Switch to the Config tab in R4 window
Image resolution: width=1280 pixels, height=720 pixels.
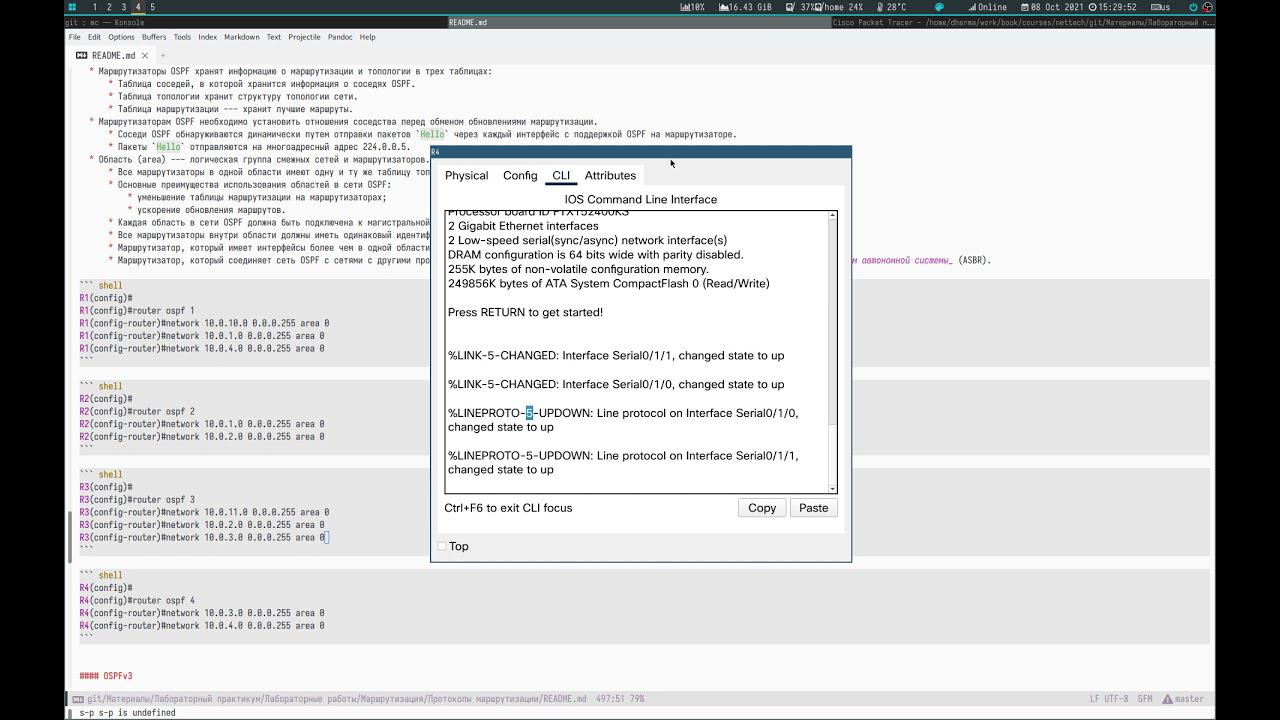tap(520, 175)
